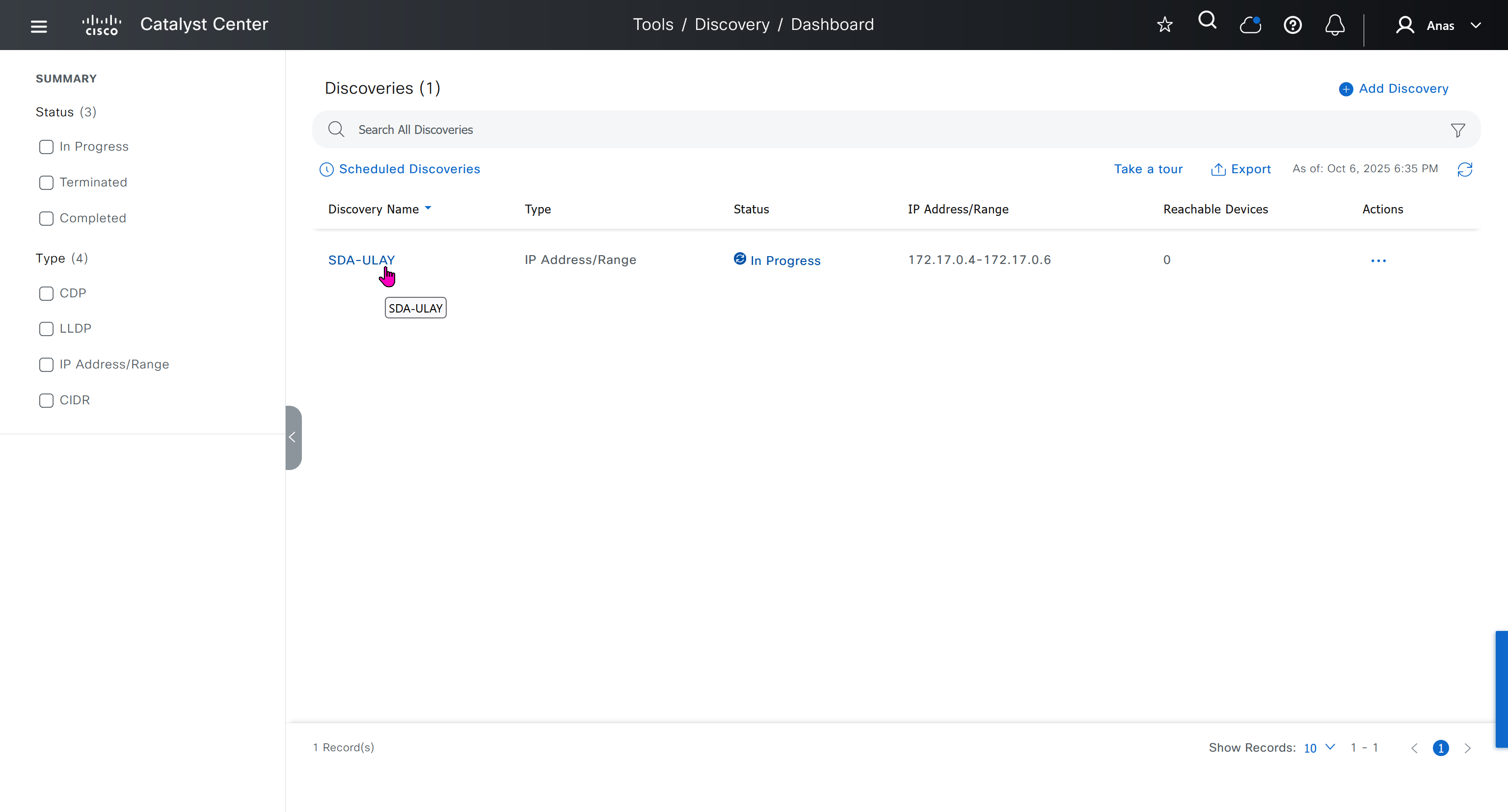Expand the Show Records 10 dropdown

click(1319, 748)
